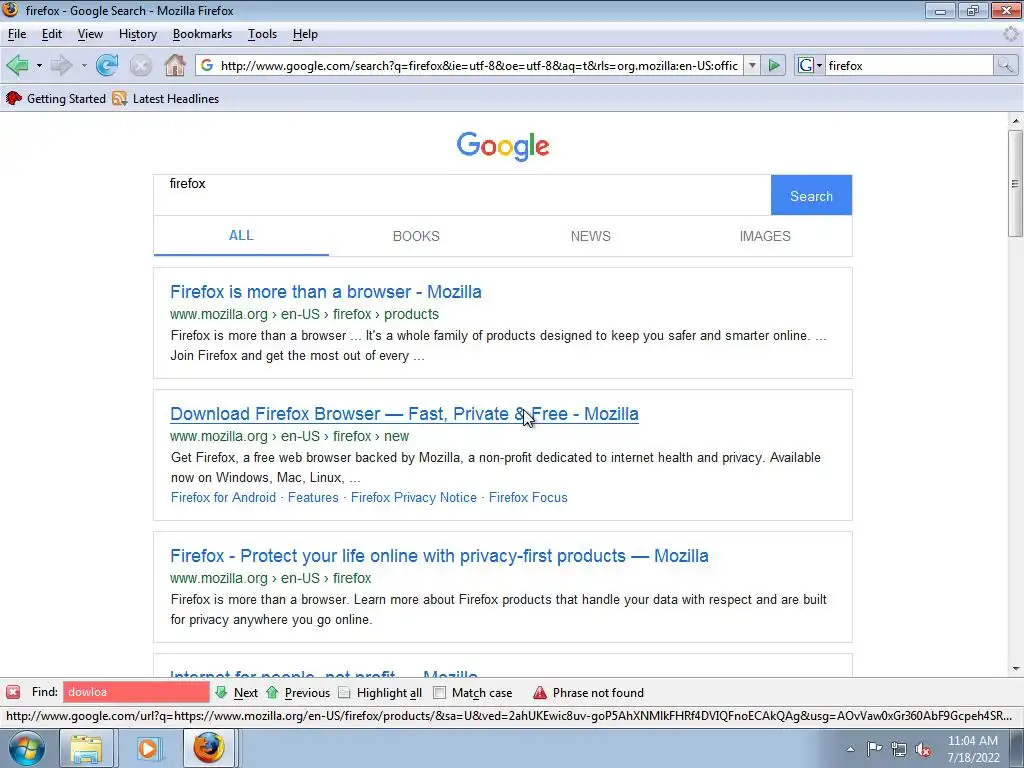This screenshot has width=1024, height=768.
Task: Reload the current page
Action: click(107, 65)
